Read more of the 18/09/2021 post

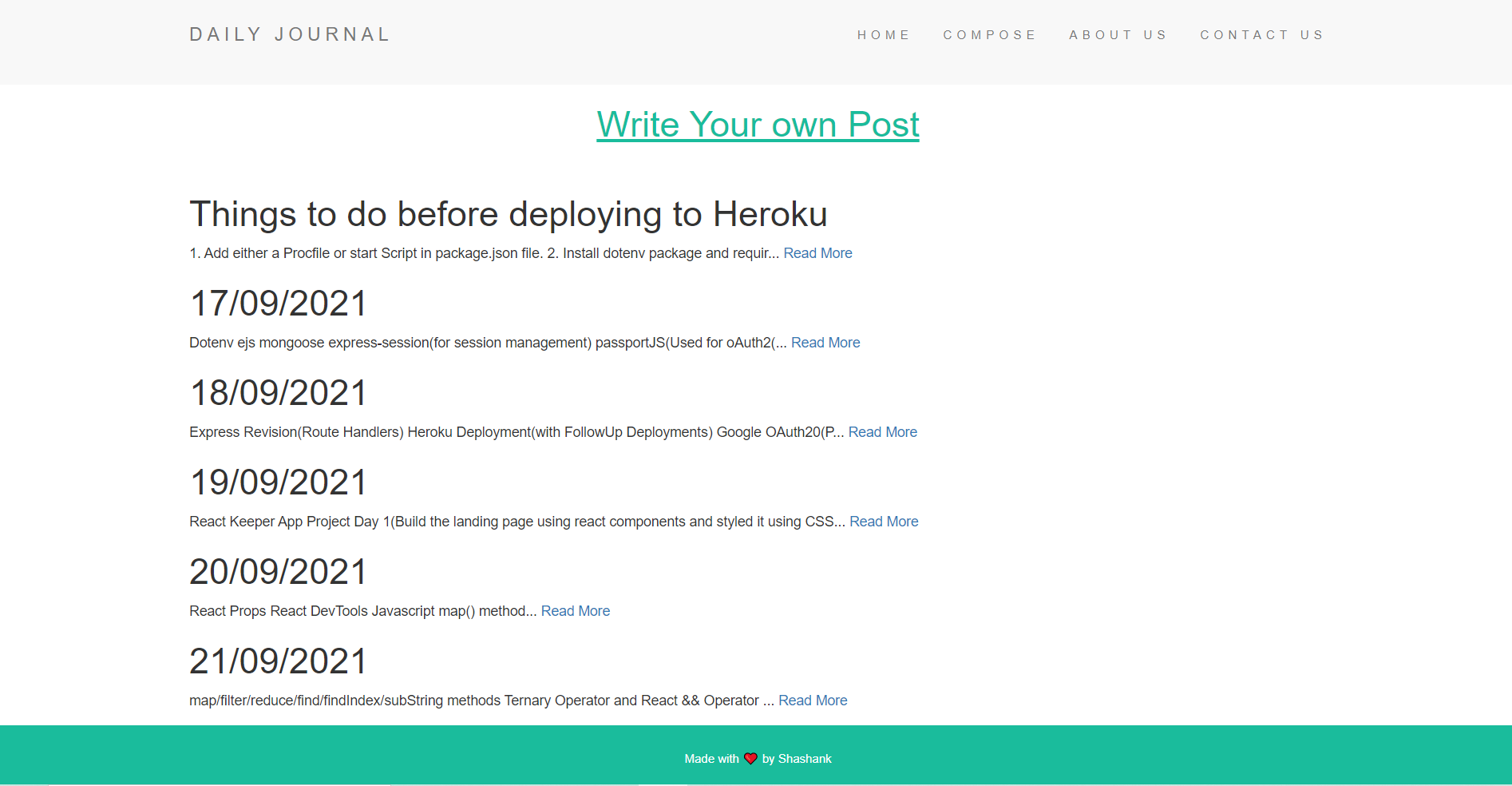click(882, 432)
